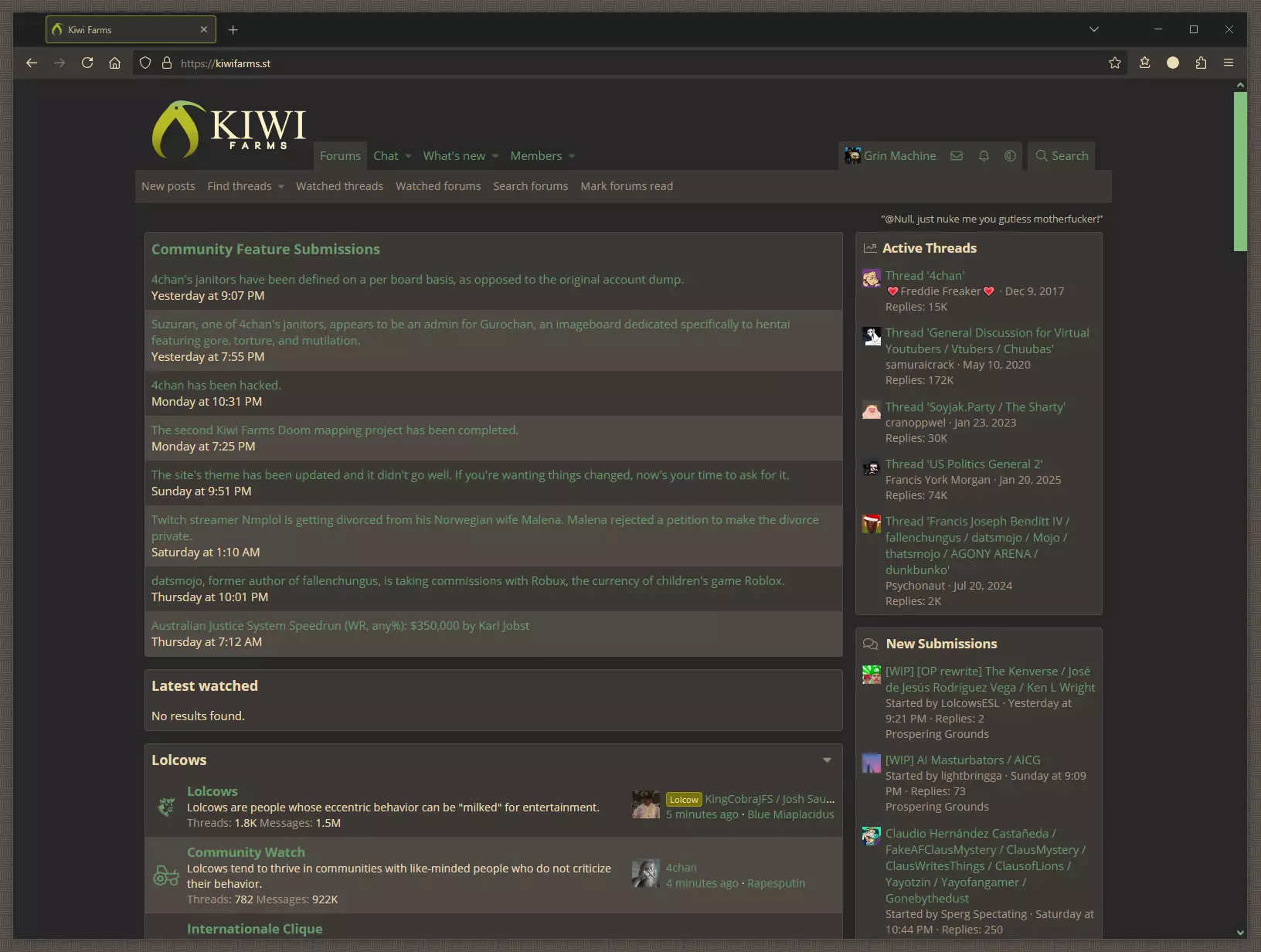The height and width of the screenshot is (952, 1261).
Task: Expand the What's new dropdown arrow
Action: pyautogui.click(x=495, y=156)
